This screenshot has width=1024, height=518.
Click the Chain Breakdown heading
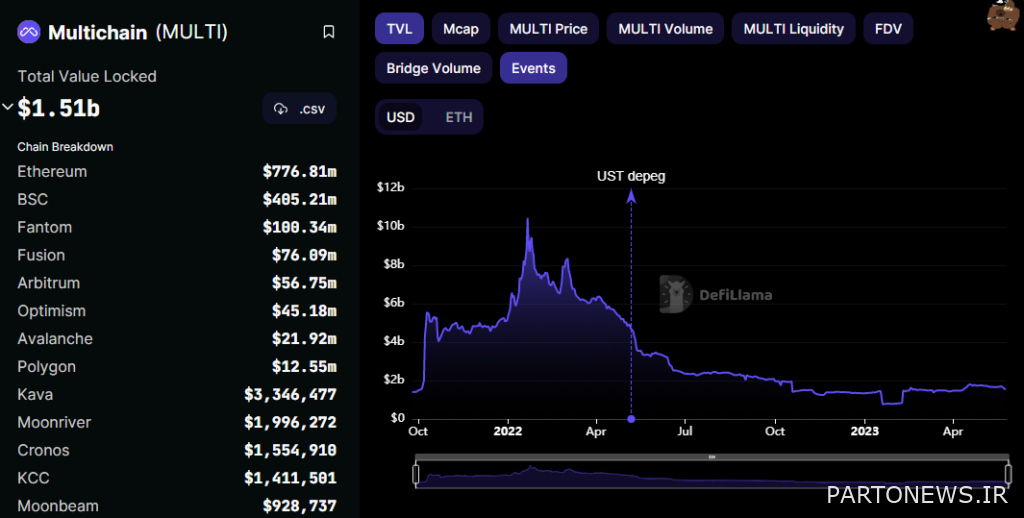click(65, 147)
